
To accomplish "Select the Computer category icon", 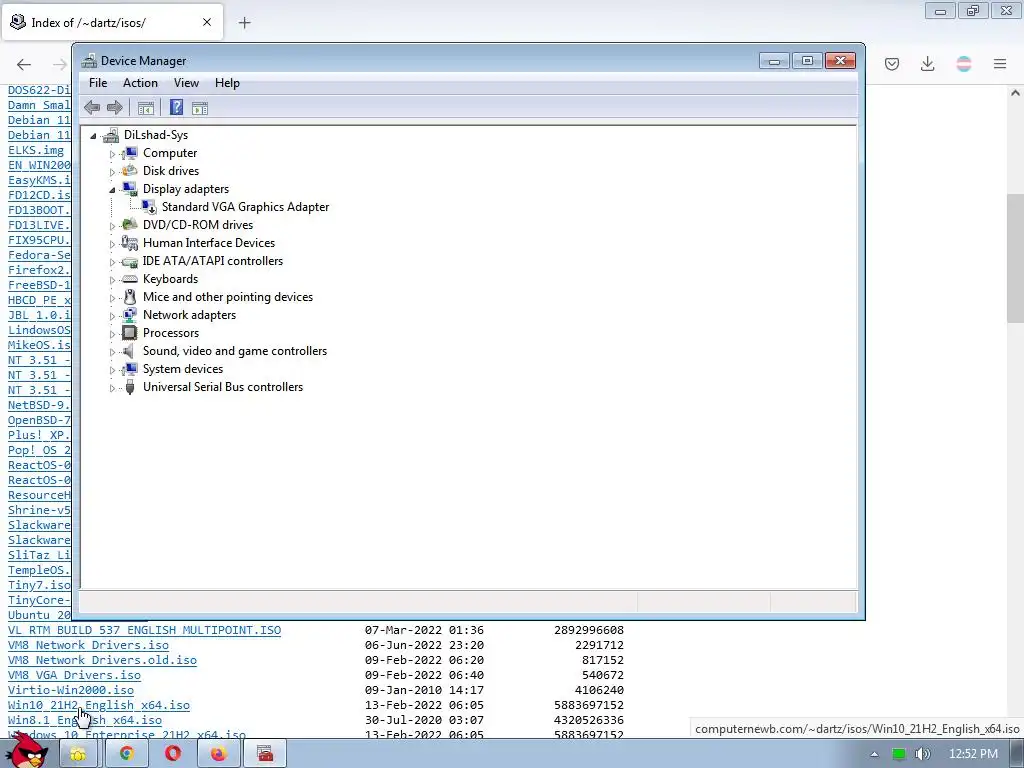I will coord(130,153).
